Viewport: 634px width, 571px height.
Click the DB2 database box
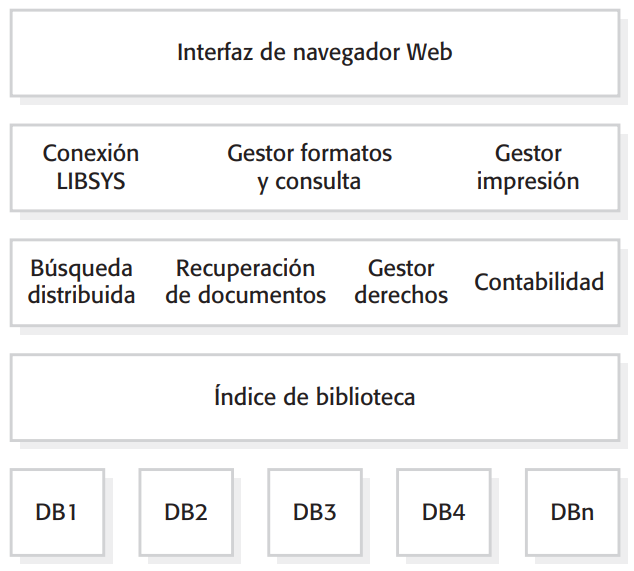186,512
